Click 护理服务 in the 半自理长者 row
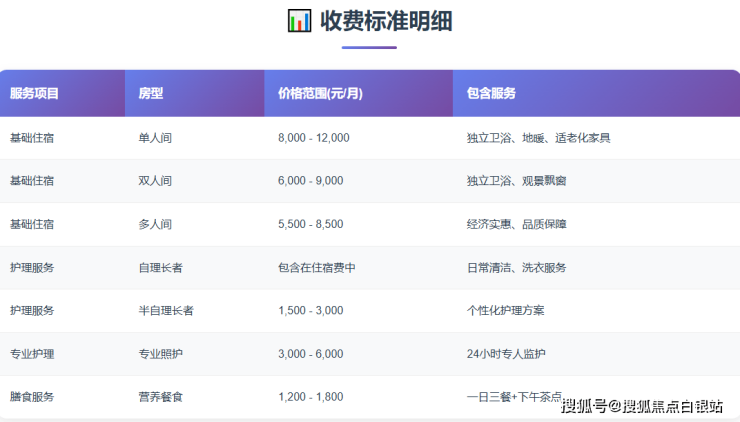The width and height of the screenshot is (740, 422). coord(32,311)
